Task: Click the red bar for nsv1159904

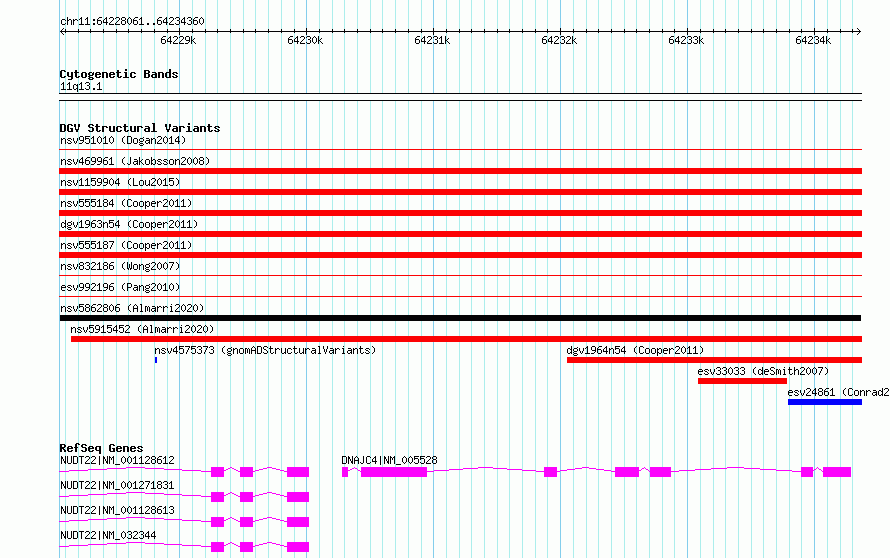Action: [x=460, y=192]
